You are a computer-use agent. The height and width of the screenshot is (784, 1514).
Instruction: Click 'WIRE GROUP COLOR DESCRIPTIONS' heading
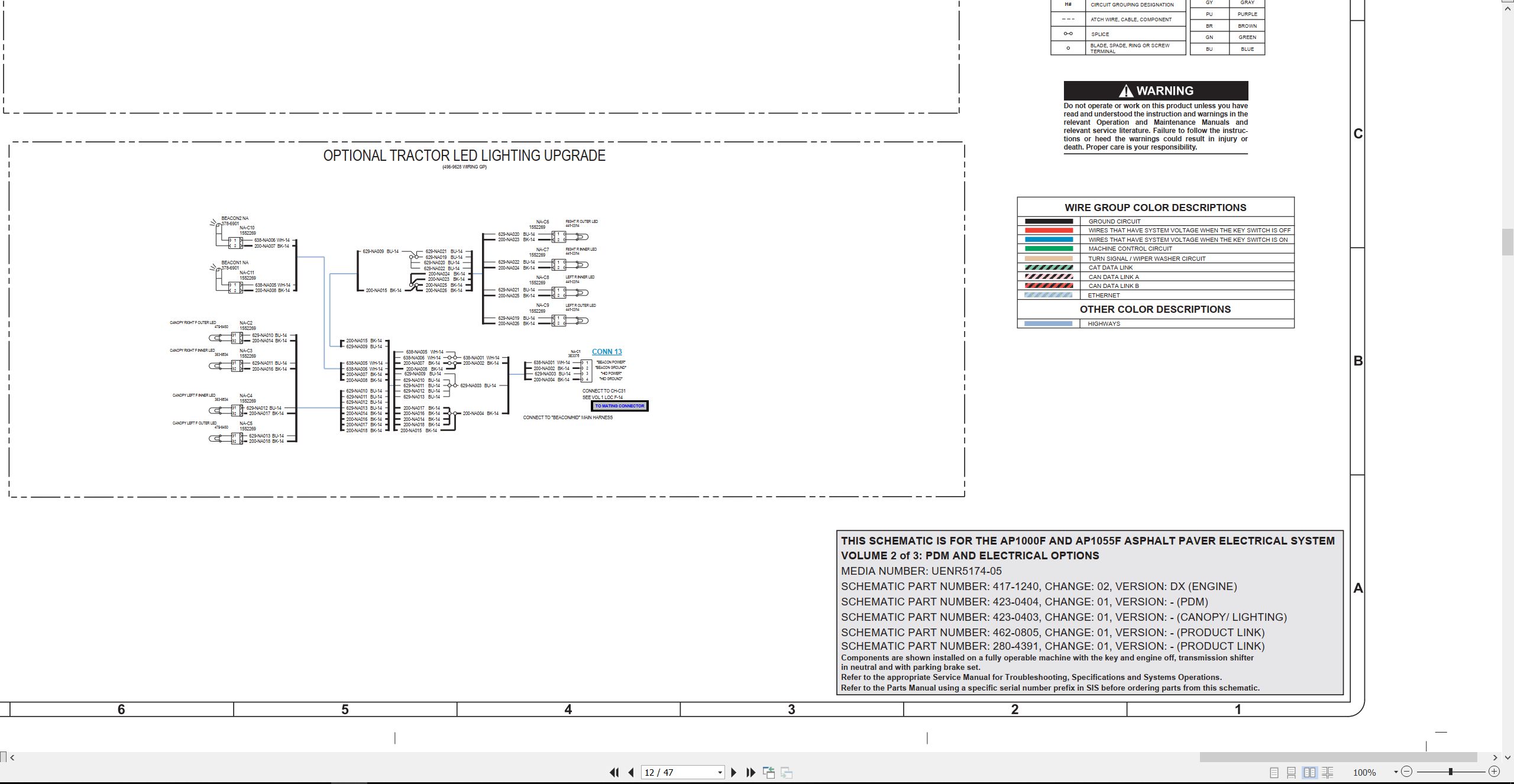[x=1155, y=208]
